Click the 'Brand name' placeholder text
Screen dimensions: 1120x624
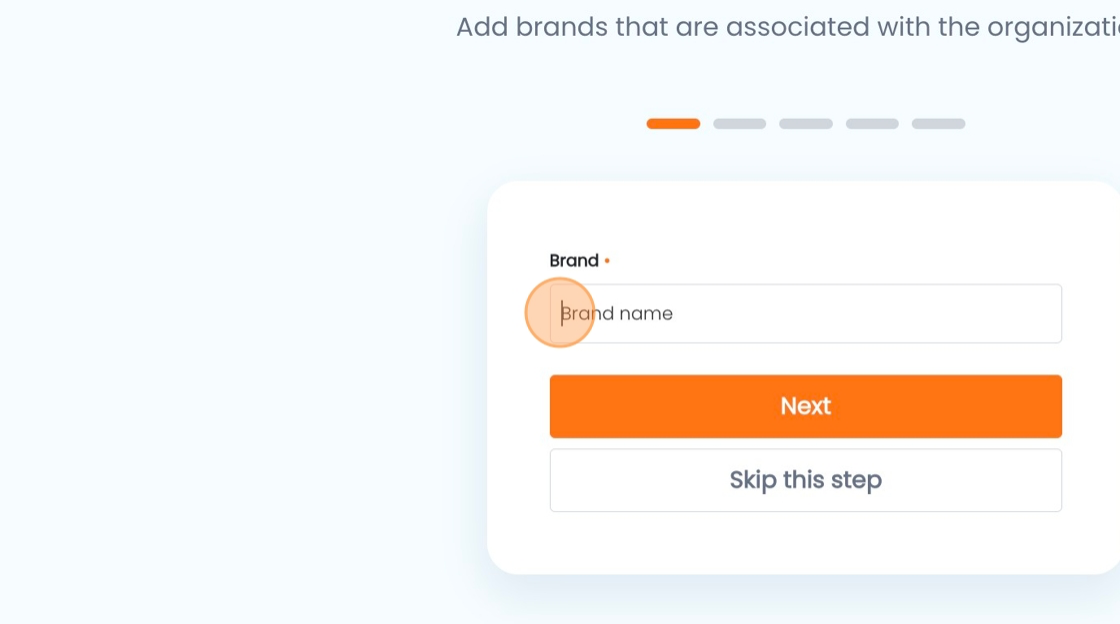[x=616, y=313]
